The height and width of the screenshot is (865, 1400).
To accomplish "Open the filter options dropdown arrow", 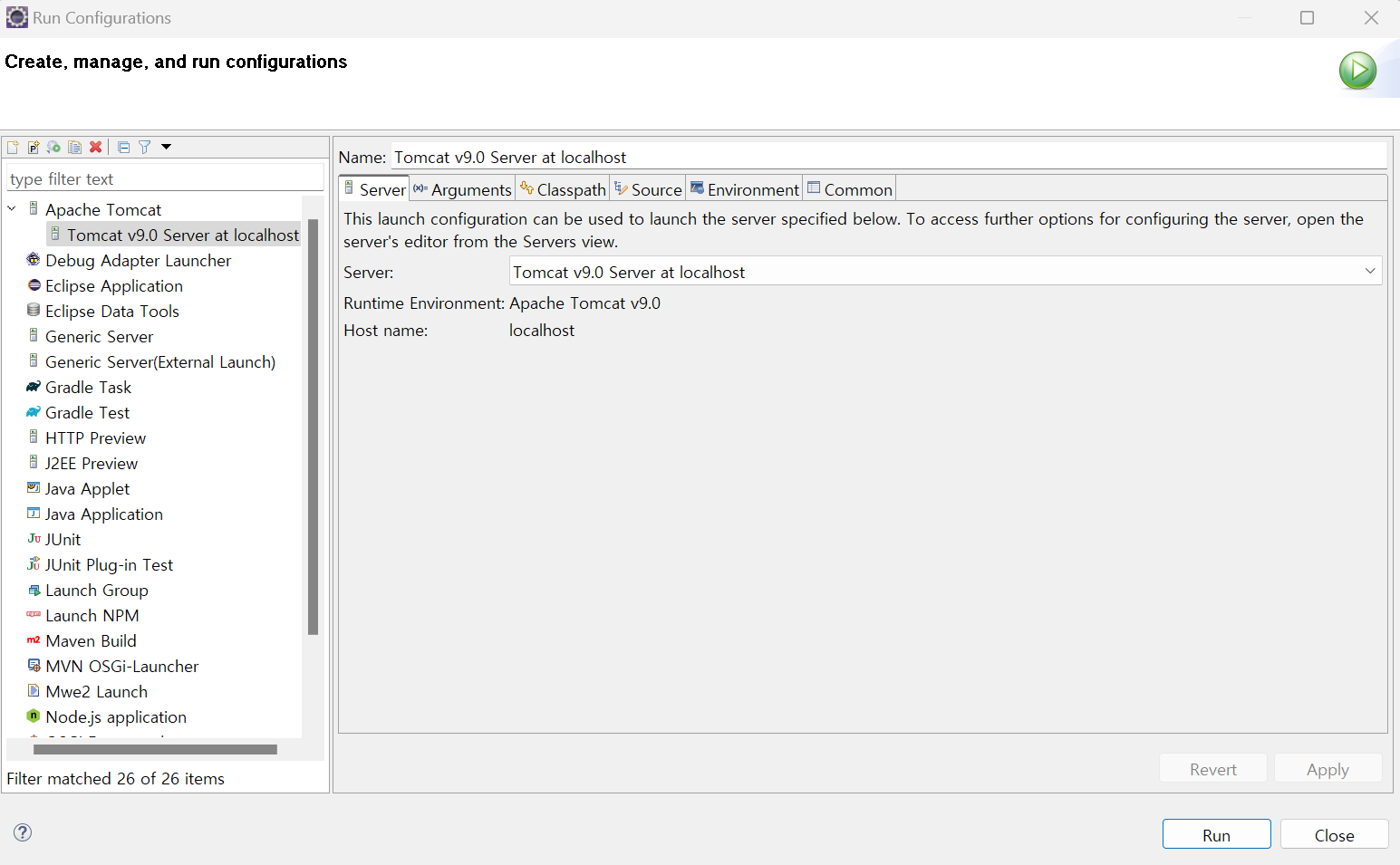I will (167, 147).
